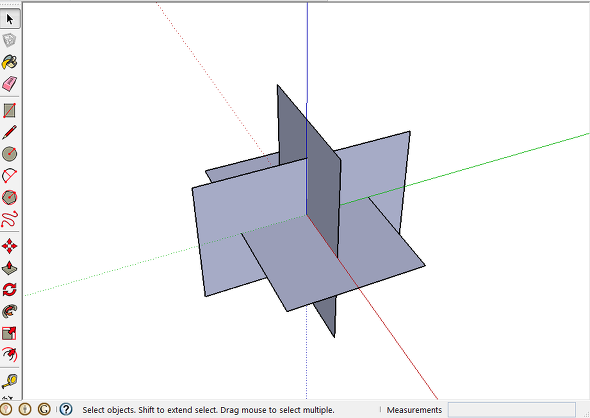
Task: Click the greyed Make Component icon
Action: 9,40
